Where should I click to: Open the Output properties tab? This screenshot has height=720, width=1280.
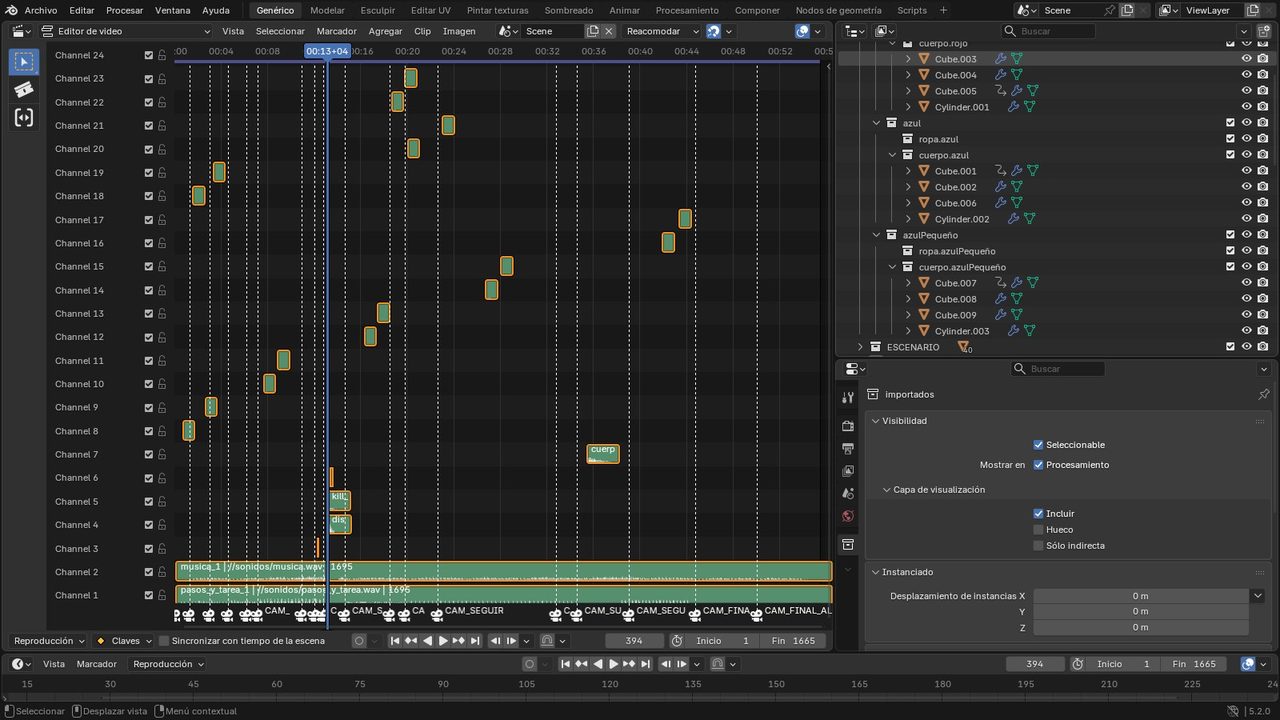848,449
